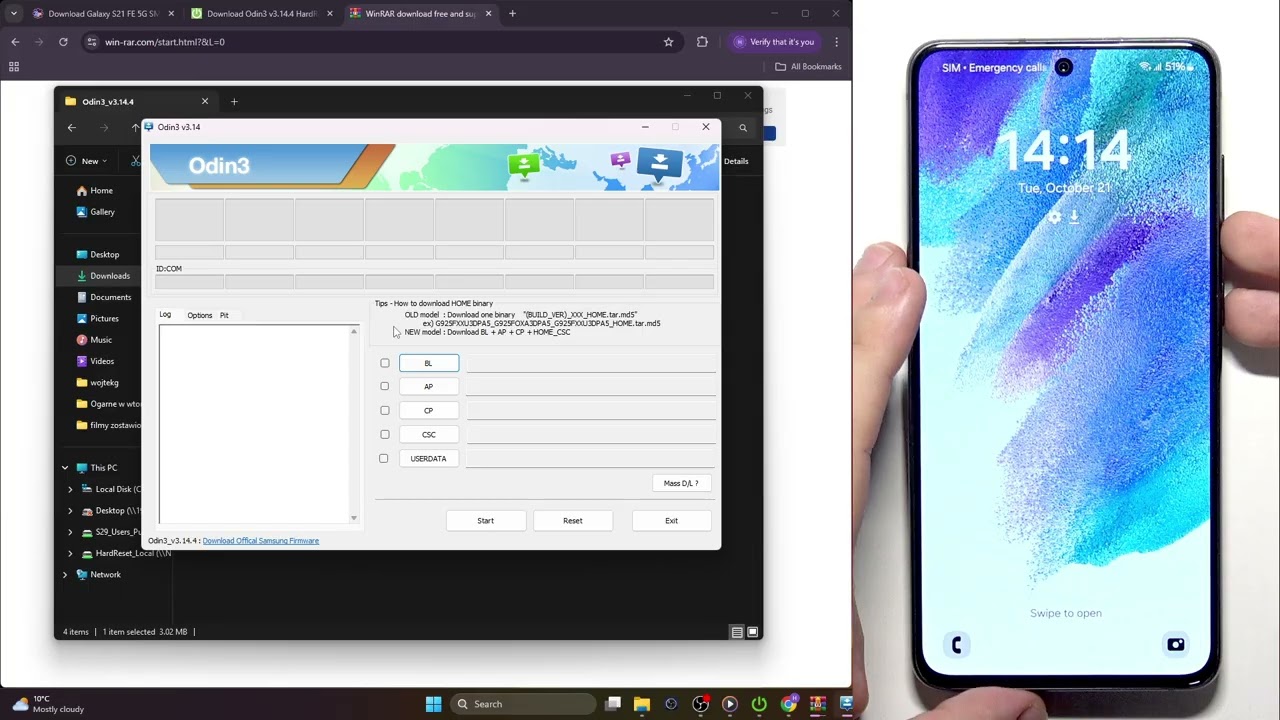1280x720 pixels.
Task: Switch to the Download Galaxy S21 FE browser tab
Action: 103,14
